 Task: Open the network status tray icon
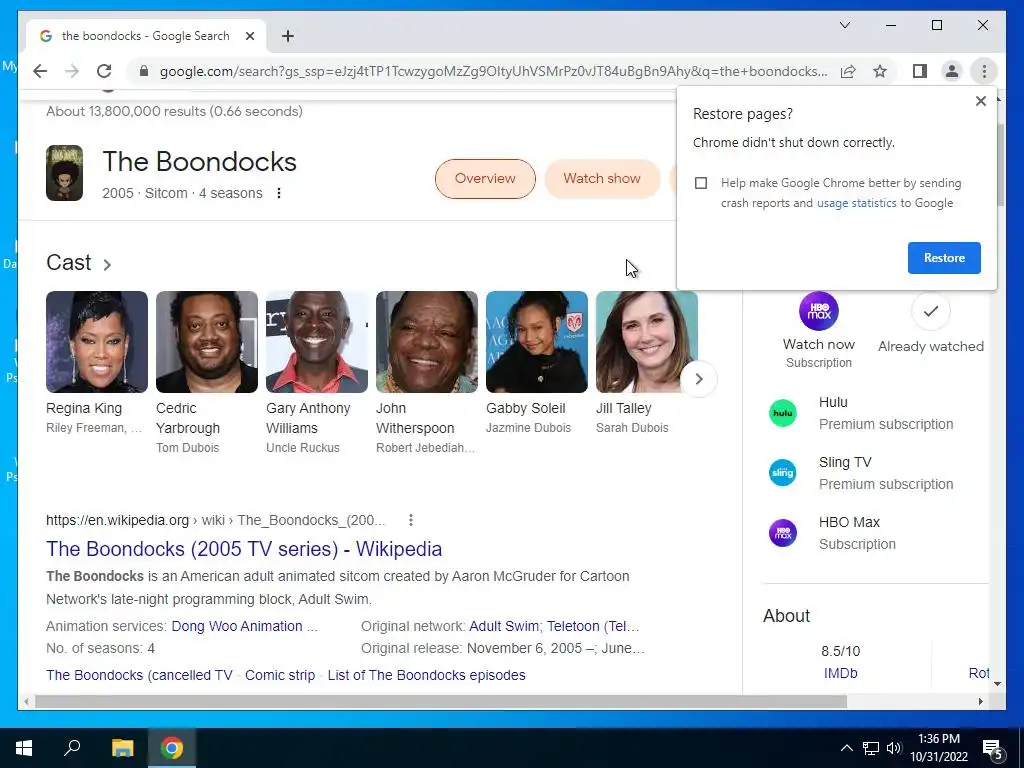click(871, 748)
